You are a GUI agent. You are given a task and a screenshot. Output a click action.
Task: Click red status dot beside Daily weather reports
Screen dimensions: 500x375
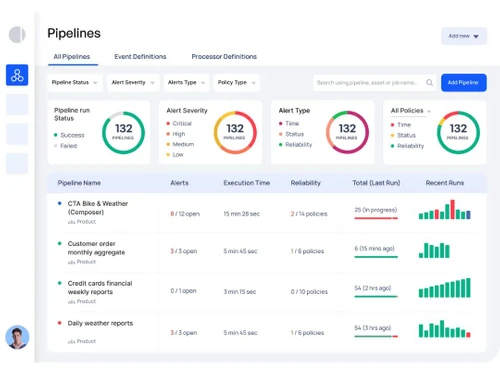pyautogui.click(x=60, y=323)
